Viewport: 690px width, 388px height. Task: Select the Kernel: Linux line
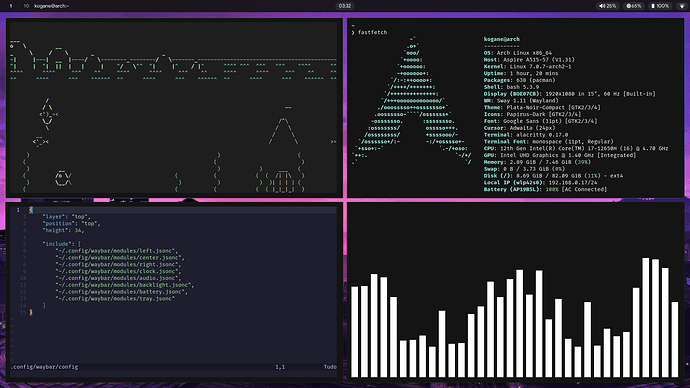click(527, 66)
